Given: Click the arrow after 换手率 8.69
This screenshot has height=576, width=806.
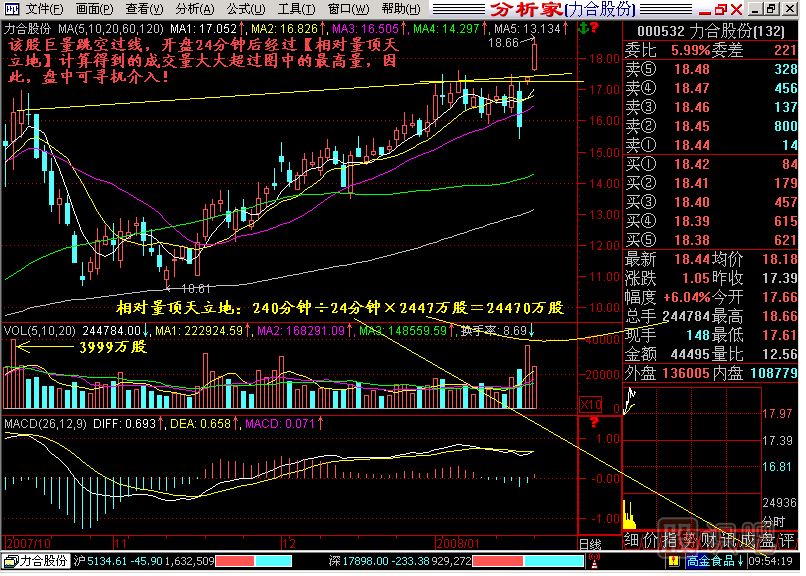Looking at the screenshot, I should click(532, 330).
